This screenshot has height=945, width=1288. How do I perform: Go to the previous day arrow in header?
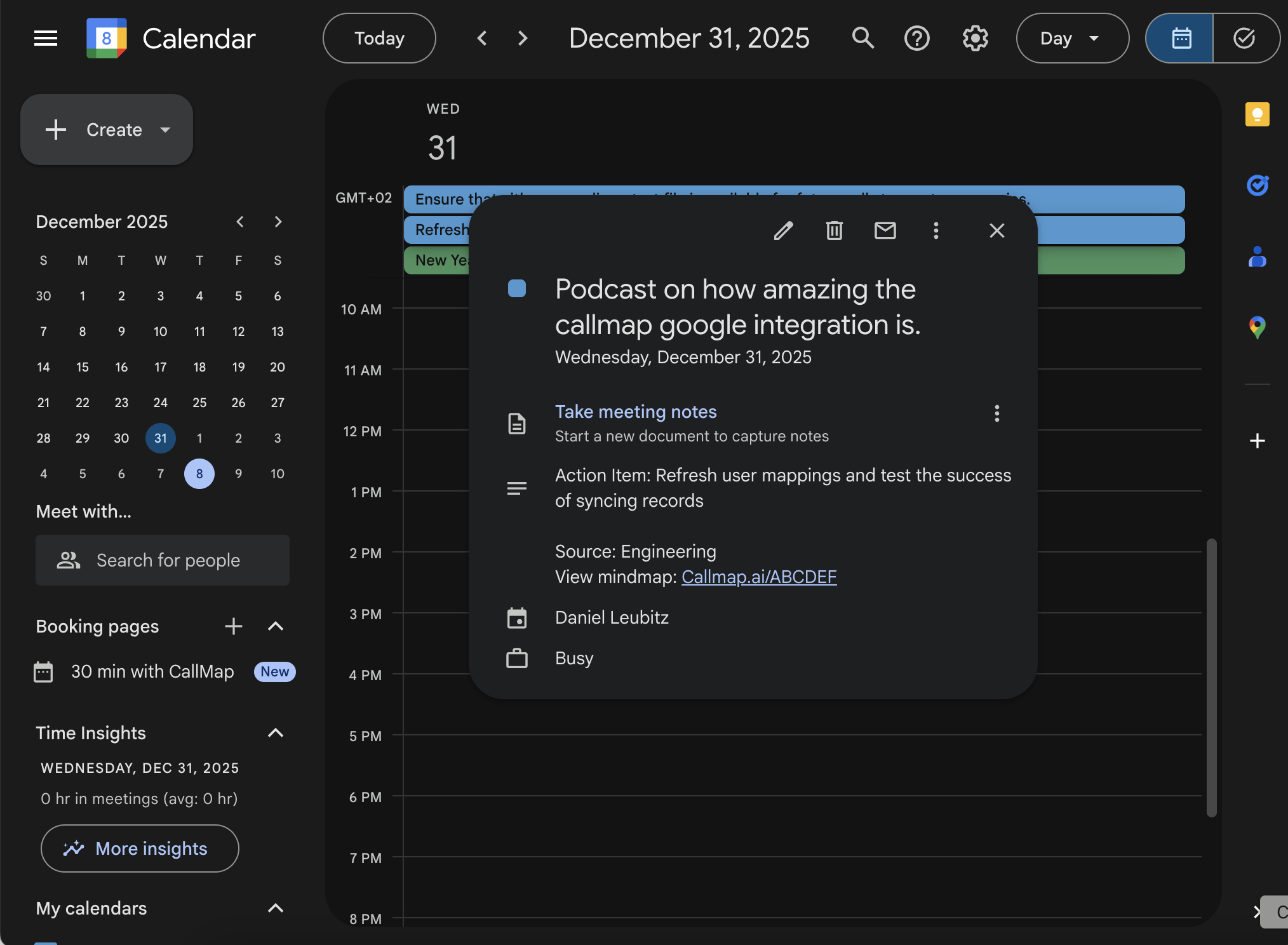click(482, 38)
